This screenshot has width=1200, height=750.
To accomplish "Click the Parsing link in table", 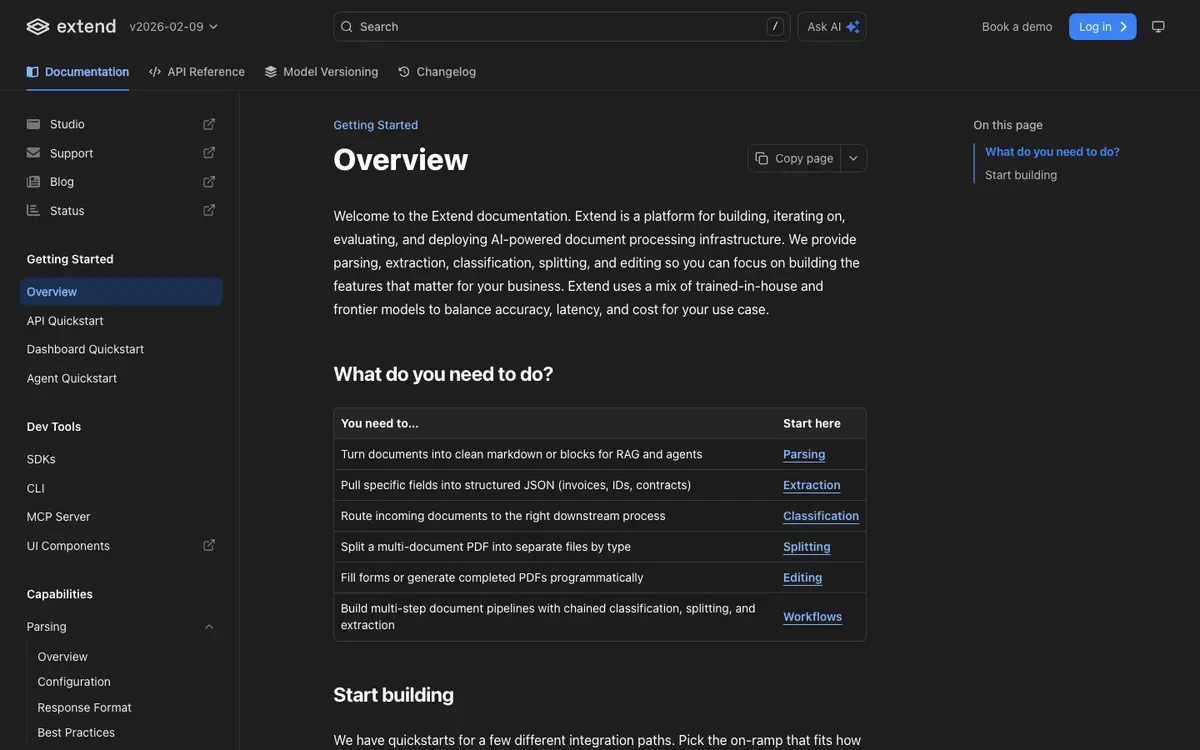I will click(804, 454).
